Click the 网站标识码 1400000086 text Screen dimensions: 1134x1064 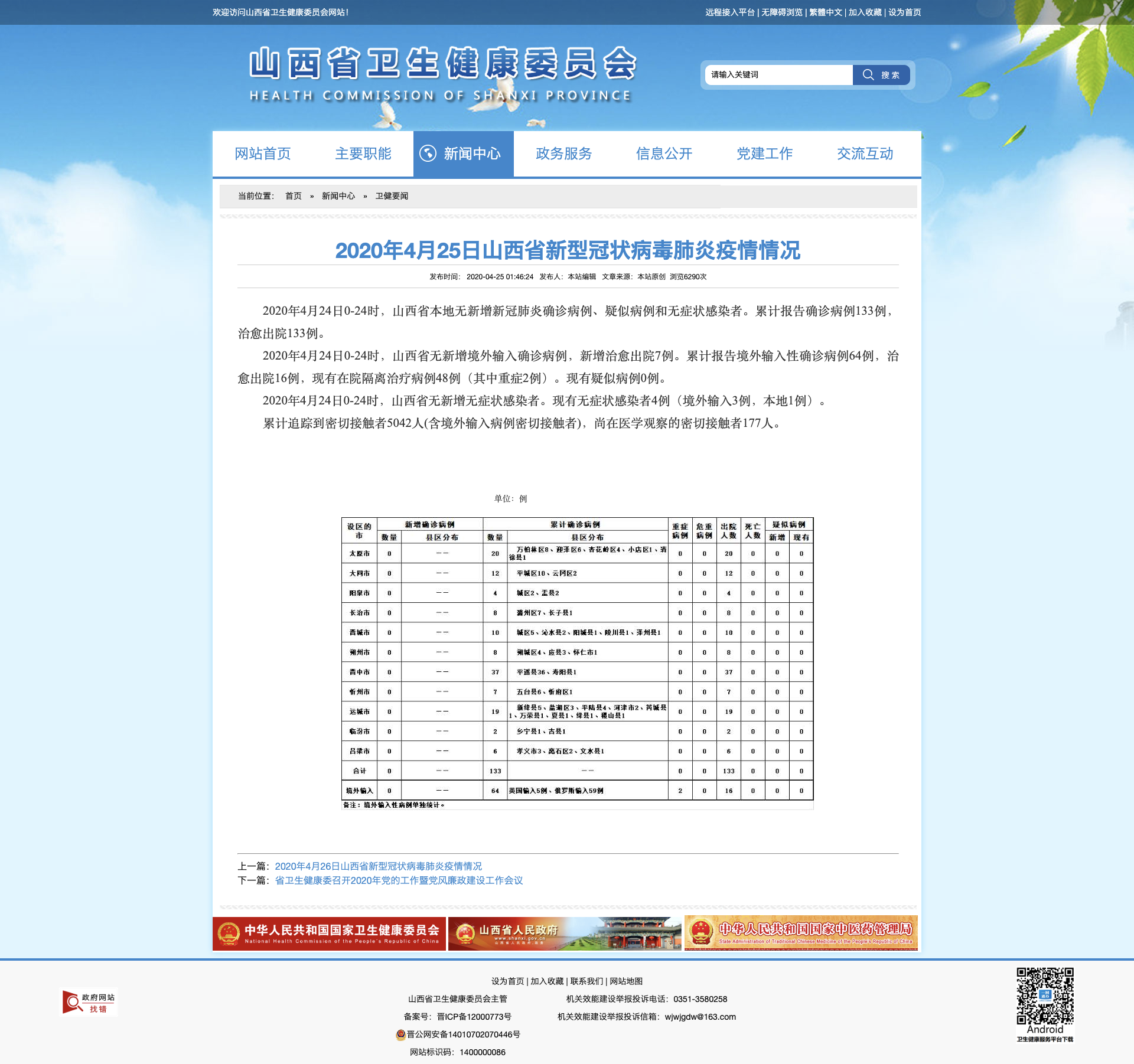point(458,1052)
